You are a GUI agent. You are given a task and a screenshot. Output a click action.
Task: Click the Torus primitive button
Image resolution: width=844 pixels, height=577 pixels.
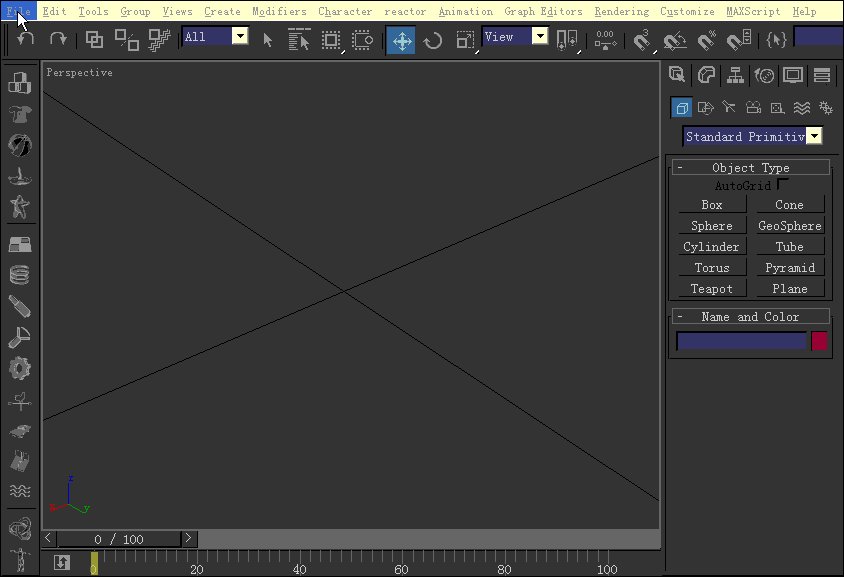712,268
